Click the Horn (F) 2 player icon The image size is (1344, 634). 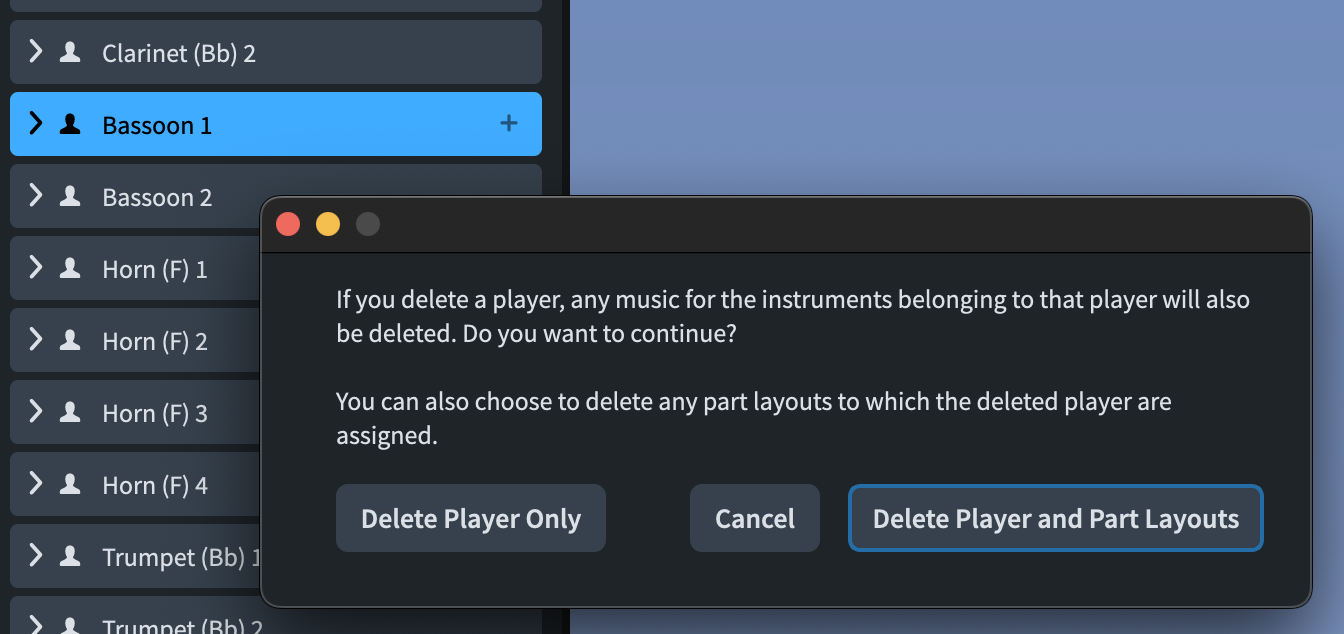70,340
